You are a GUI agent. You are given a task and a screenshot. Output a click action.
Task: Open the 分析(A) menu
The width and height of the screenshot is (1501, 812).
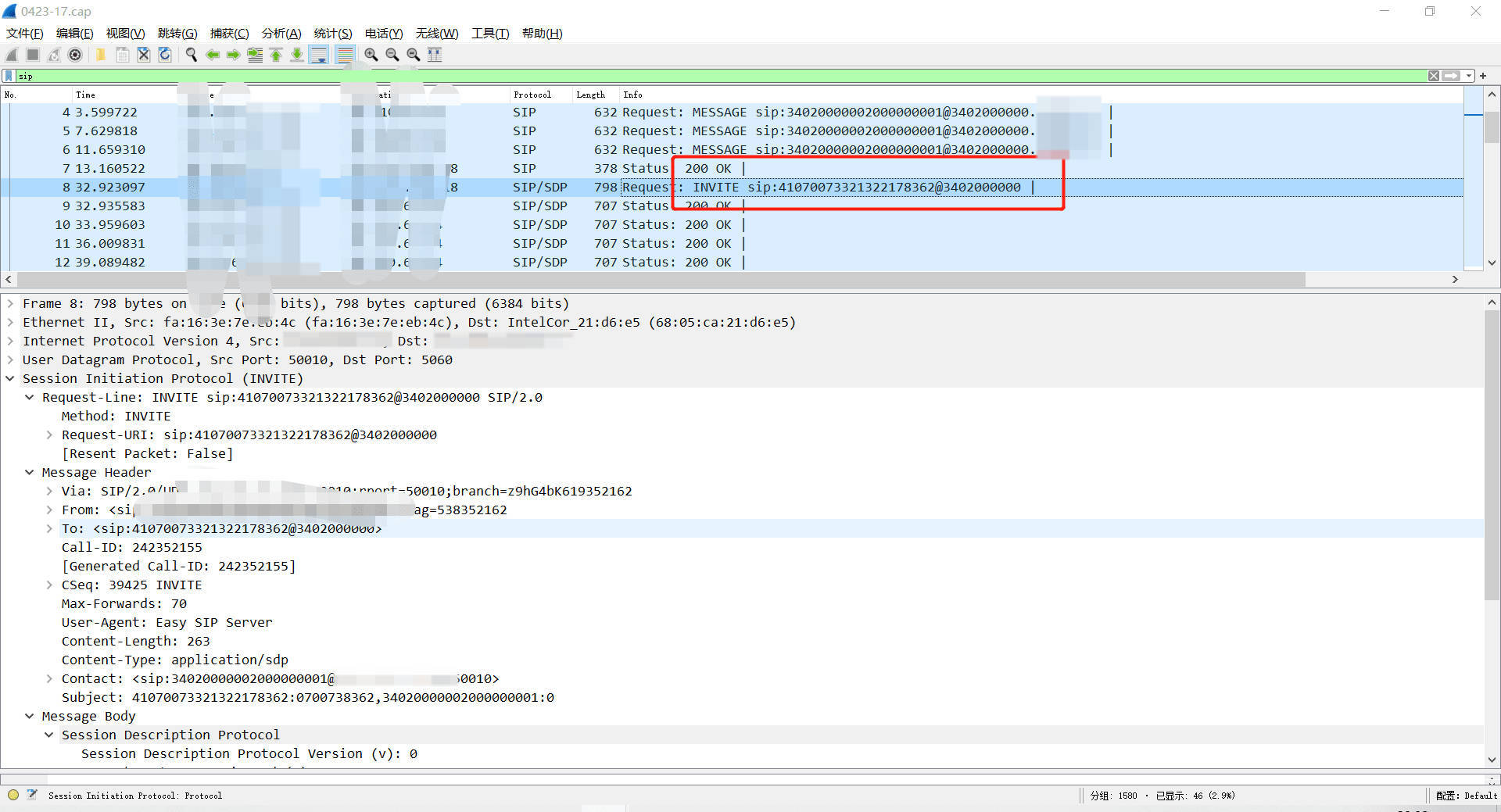281,34
